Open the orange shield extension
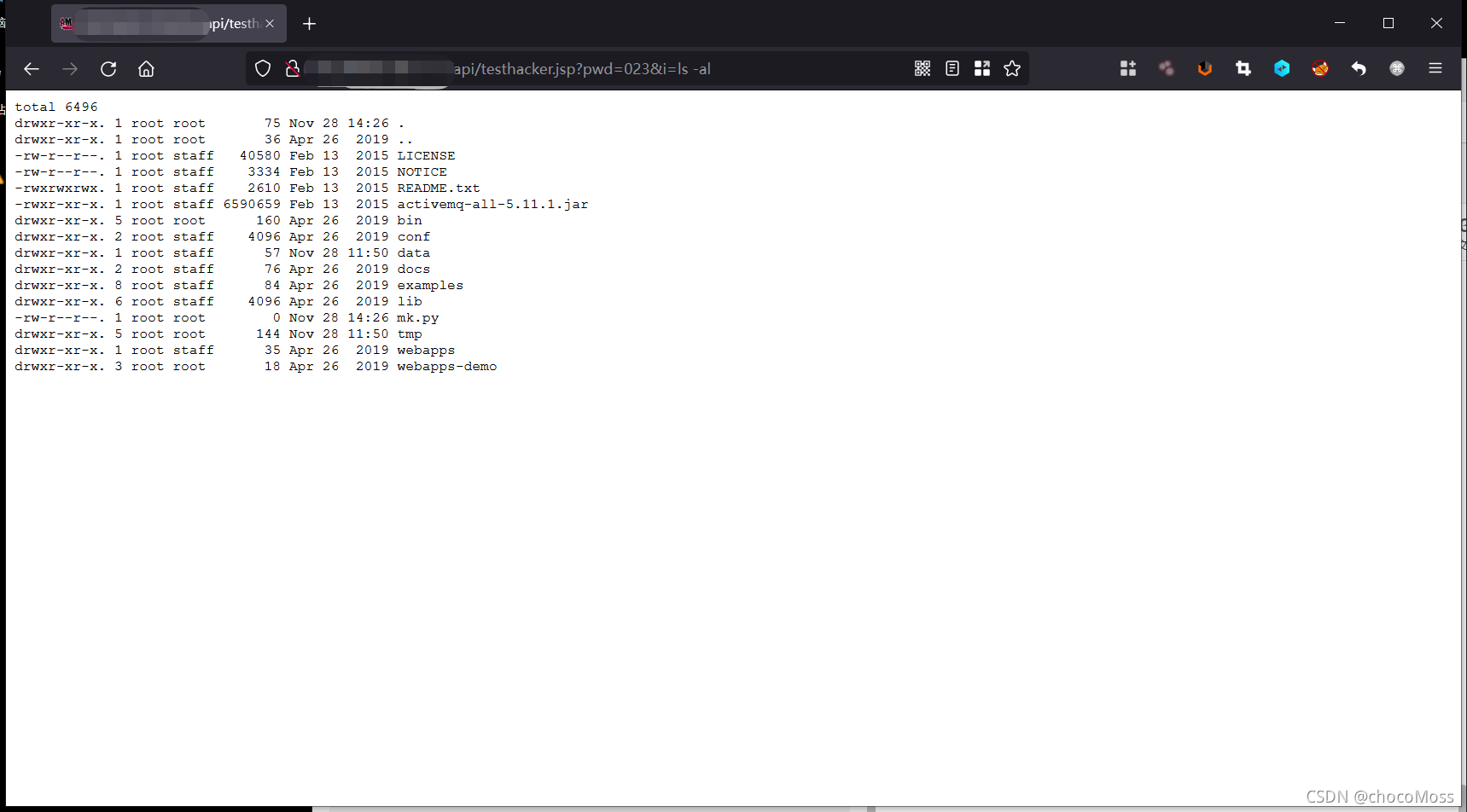 pyautogui.click(x=1205, y=69)
